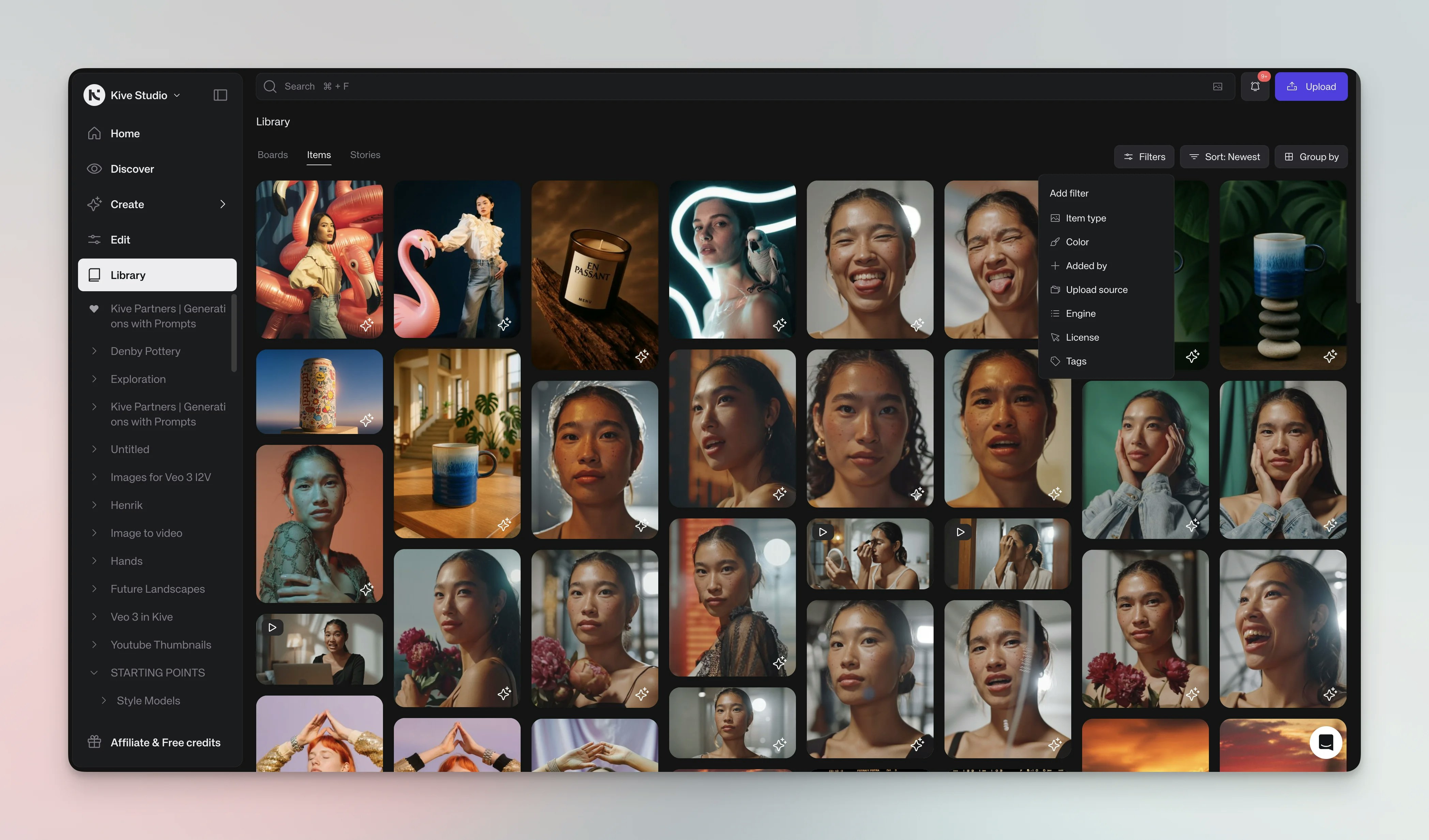Open Affiliate & Free credits gift icon
The height and width of the screenshot is (840, 1429).
(x=94, y=742)
